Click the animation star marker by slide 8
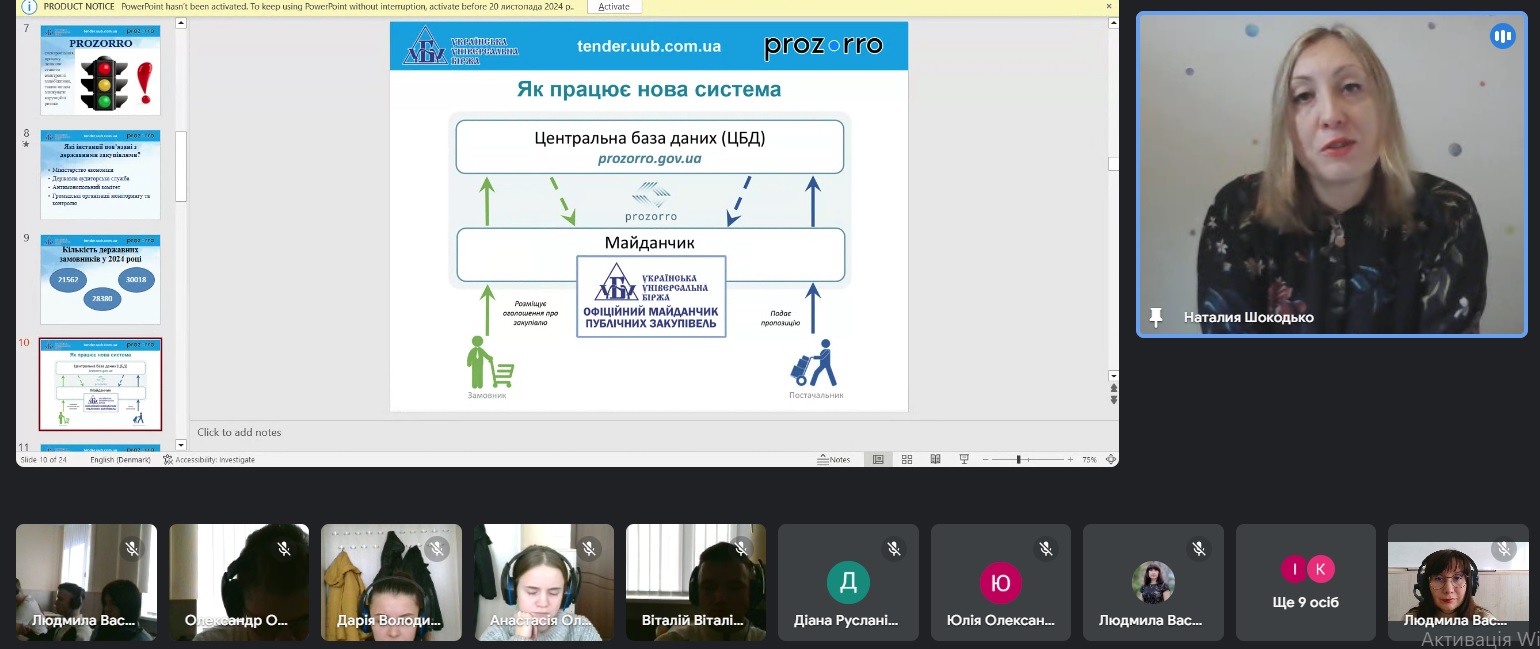 tap(25, 145)
